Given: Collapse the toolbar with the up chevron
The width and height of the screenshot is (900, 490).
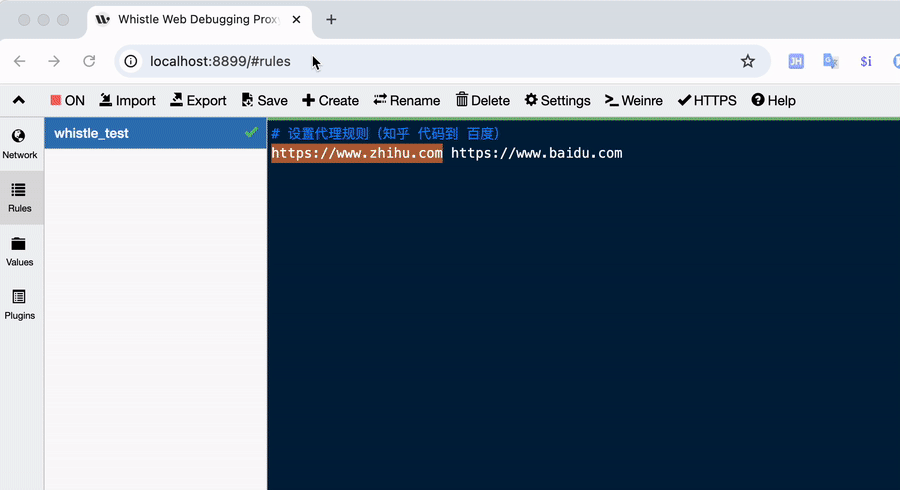Looking at the screenshot, I should pyautogui.click(x=19, y=100).
